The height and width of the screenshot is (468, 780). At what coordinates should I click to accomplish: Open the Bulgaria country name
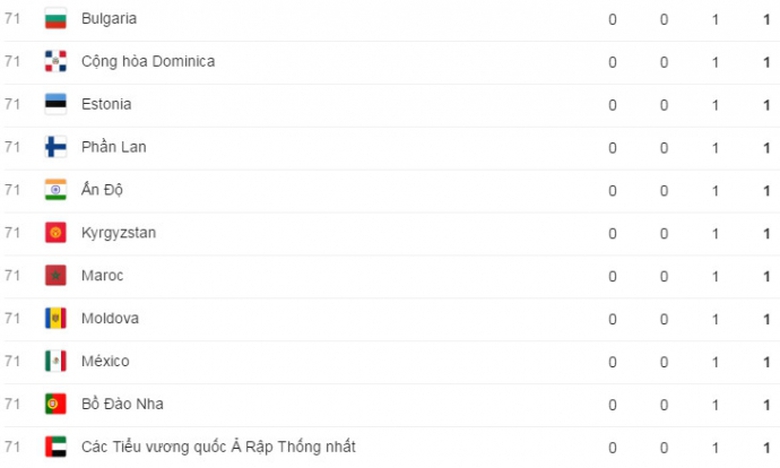(109, 19)
